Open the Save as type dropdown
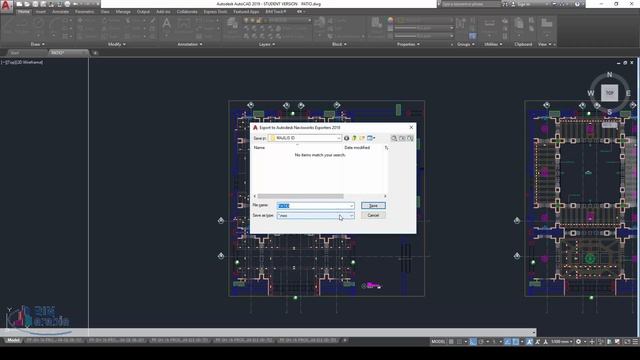Screen dimensions: 640x360 [x=351, y=216]
